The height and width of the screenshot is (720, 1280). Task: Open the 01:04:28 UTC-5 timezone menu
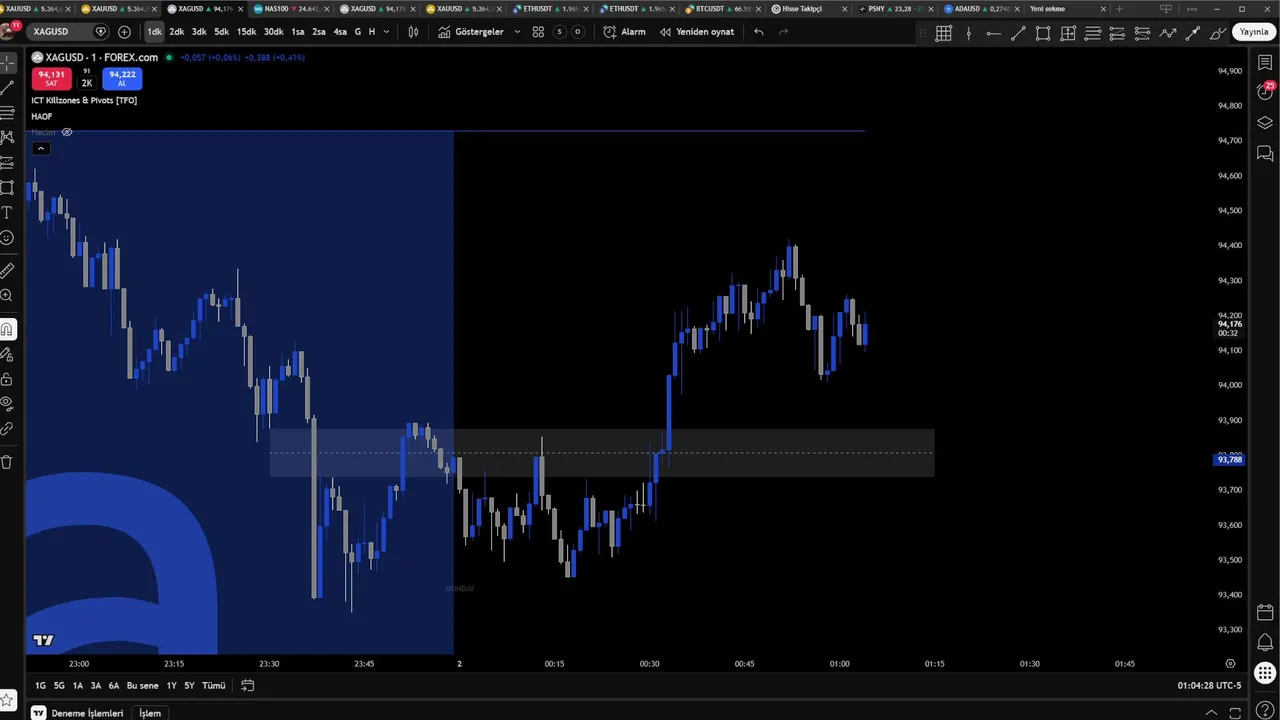click(x=1209, y=686)
